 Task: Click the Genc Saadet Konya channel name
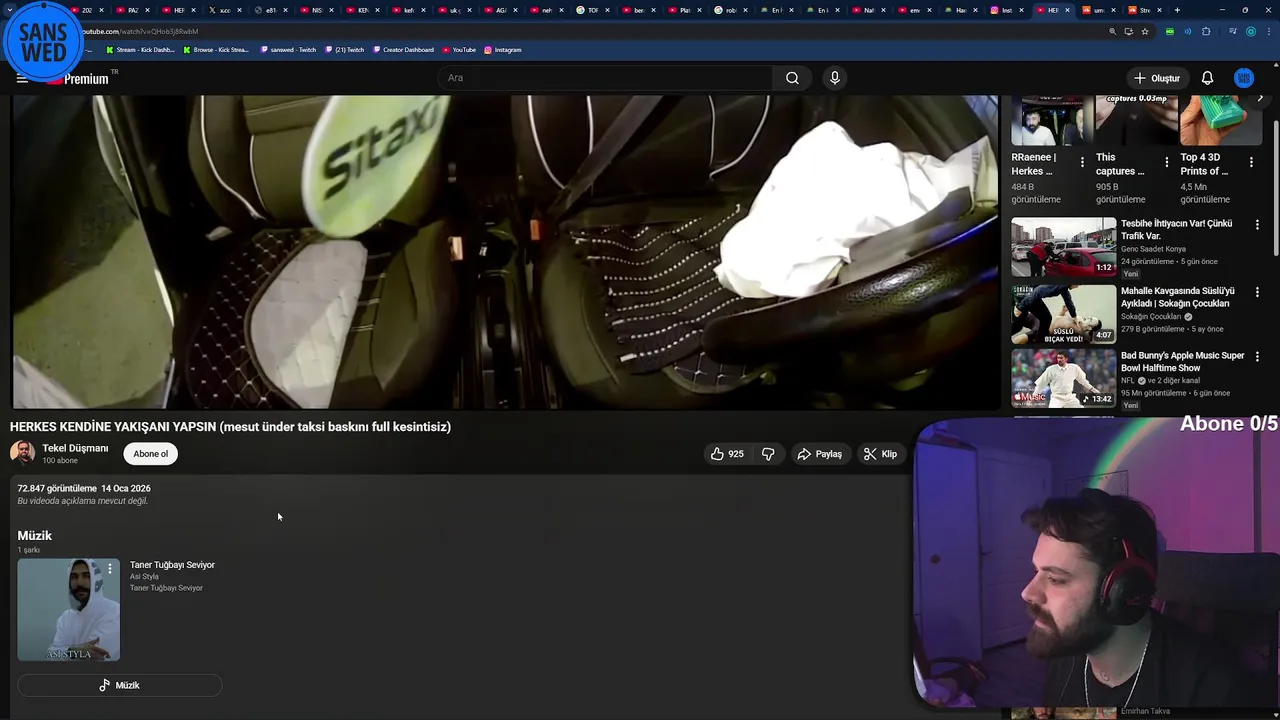click(1153, 249)
